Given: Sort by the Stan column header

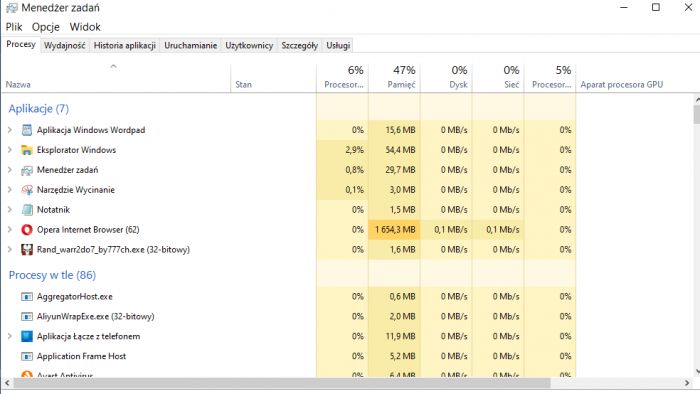Looking at the screenshot, I should [273, 78].
